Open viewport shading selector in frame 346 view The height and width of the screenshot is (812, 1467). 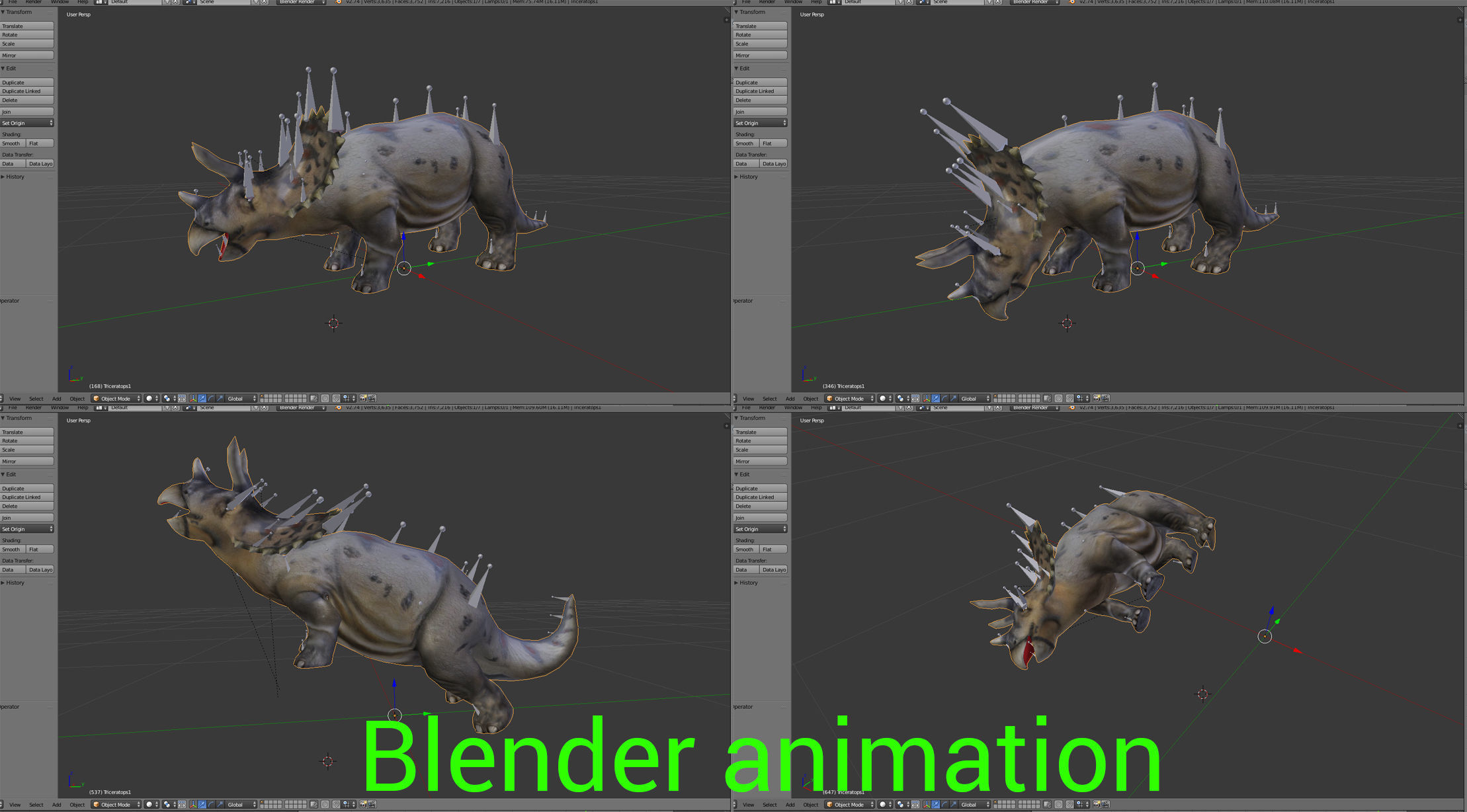coord(885,398)
